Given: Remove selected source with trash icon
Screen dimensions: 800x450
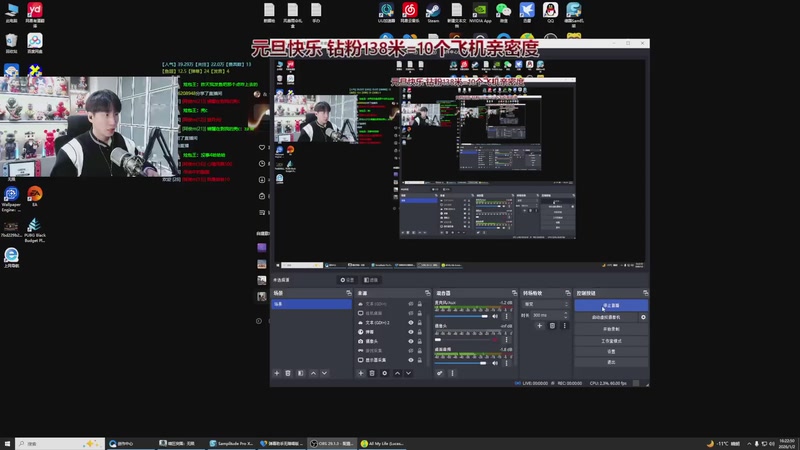Looking at the screenshot, I should coord(372,373).
